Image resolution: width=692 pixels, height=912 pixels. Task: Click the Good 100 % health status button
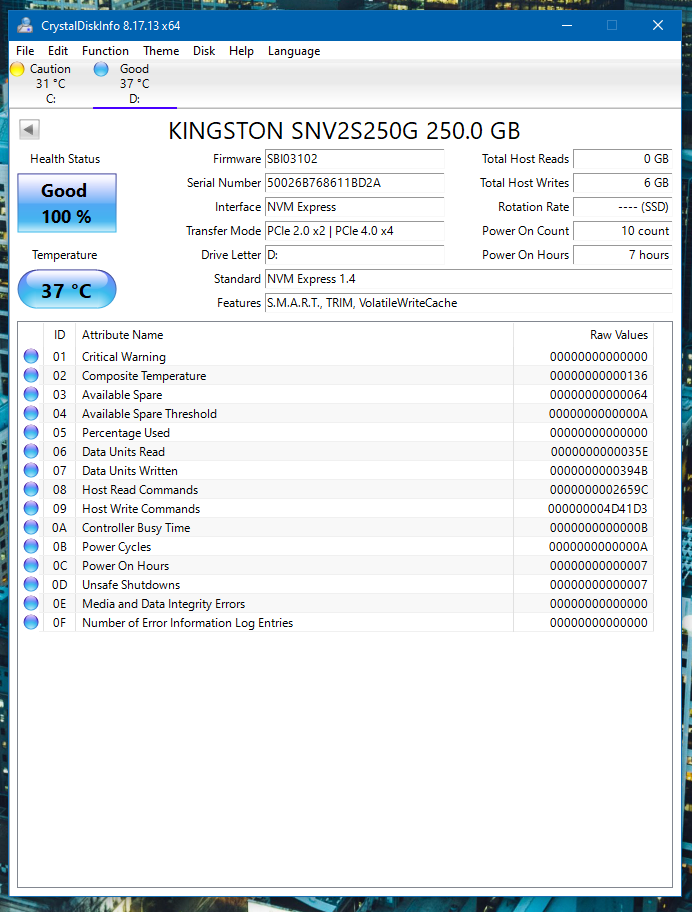point(67,203)
